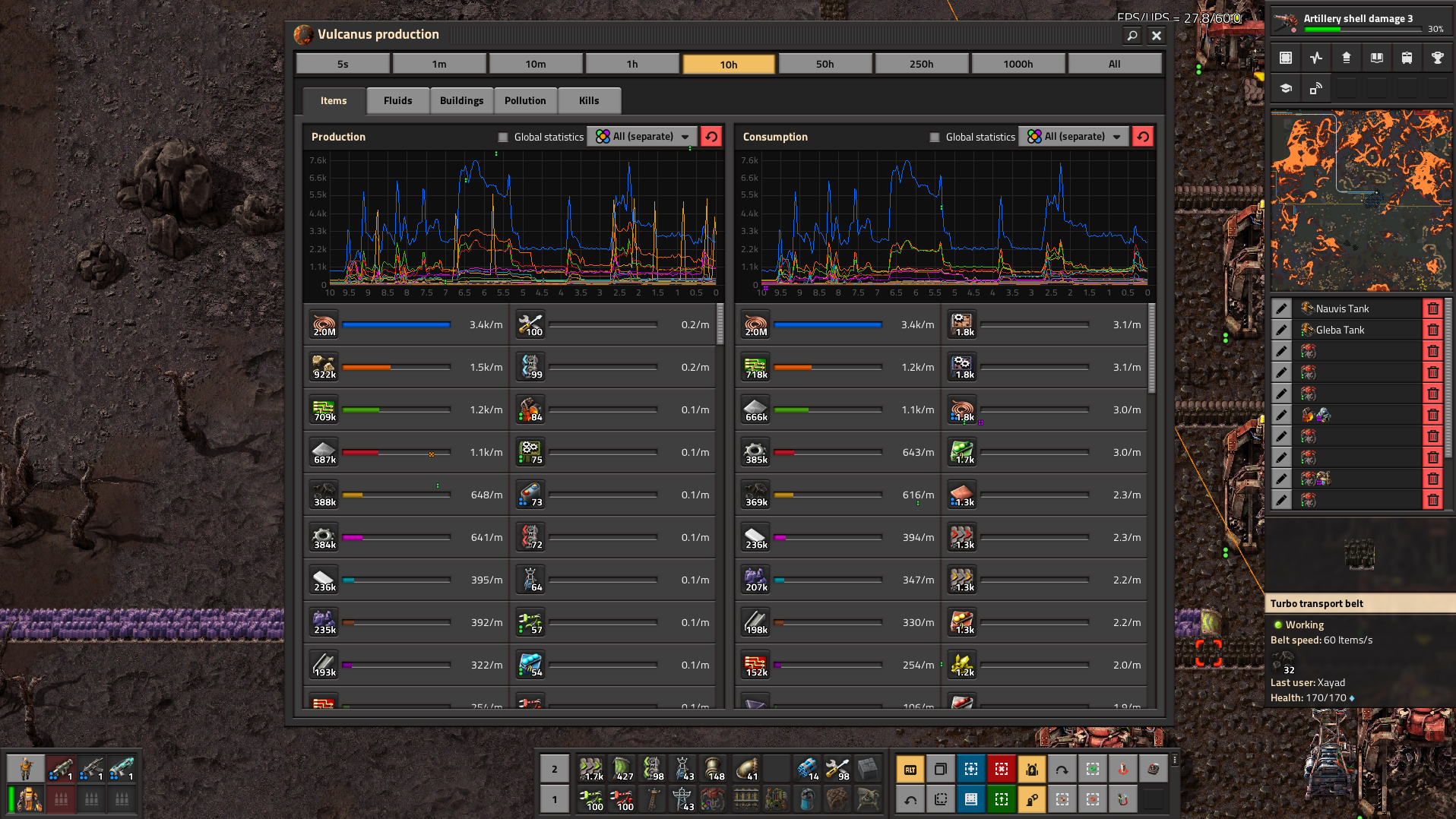Set time range to 1h
1456x819 pixels.
[632, 64]
